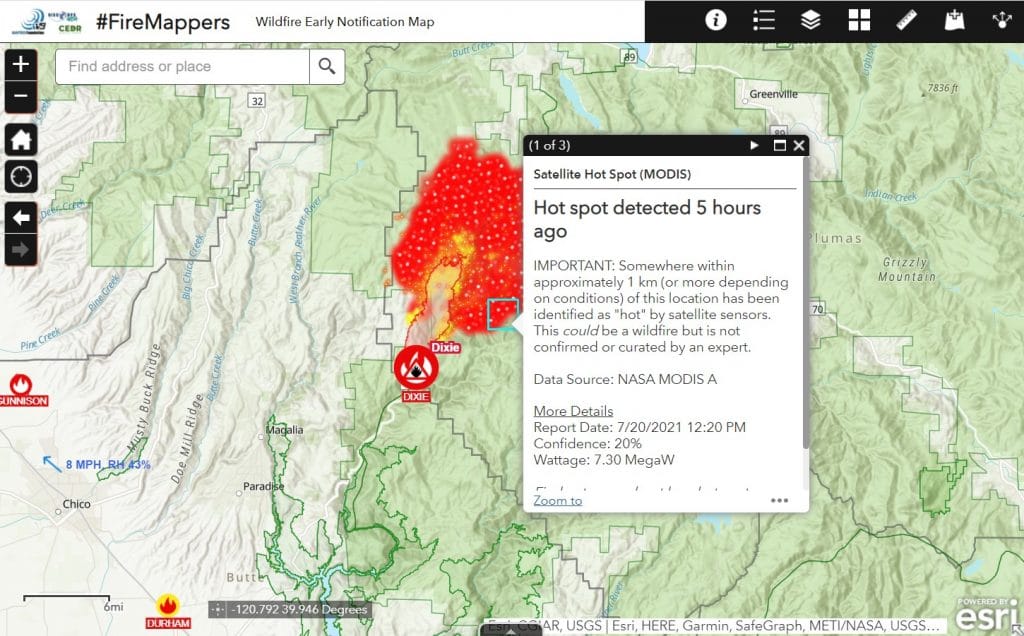The image size is (1024, 636).
Task: Show the map legend
Action: coord(762,20)
